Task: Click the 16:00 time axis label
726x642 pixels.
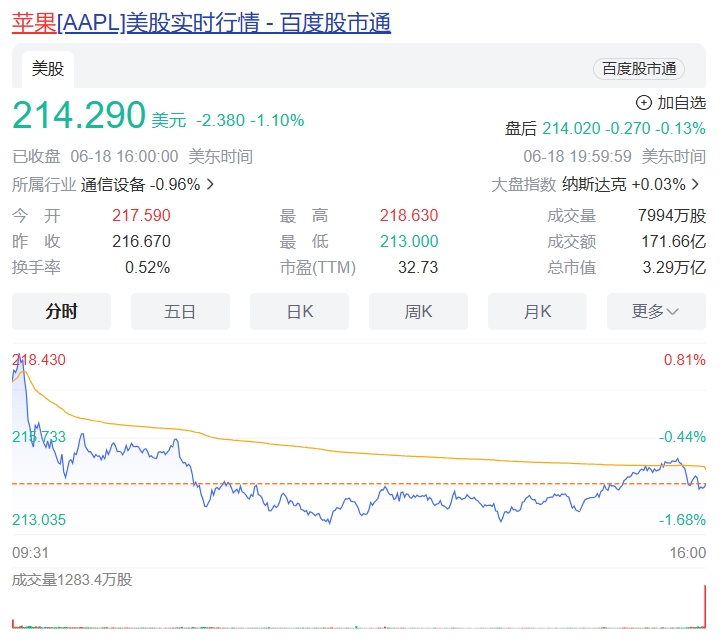Action: click(x=688, y=553)
